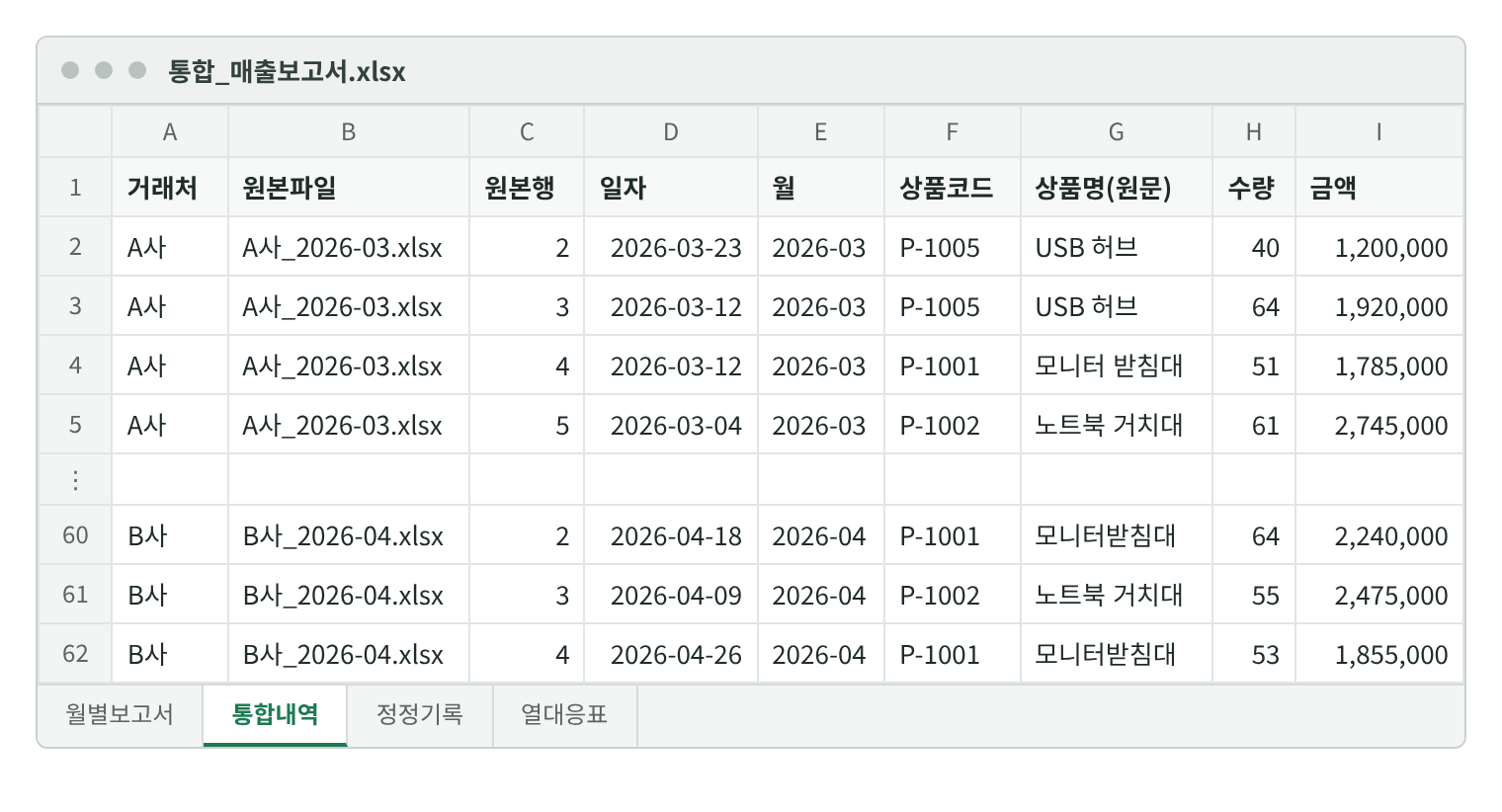Image resolution: width=1502 pixels, height=812 pixels.
Task: Select the date cell 2026-04-26
Action: [671, 654]
